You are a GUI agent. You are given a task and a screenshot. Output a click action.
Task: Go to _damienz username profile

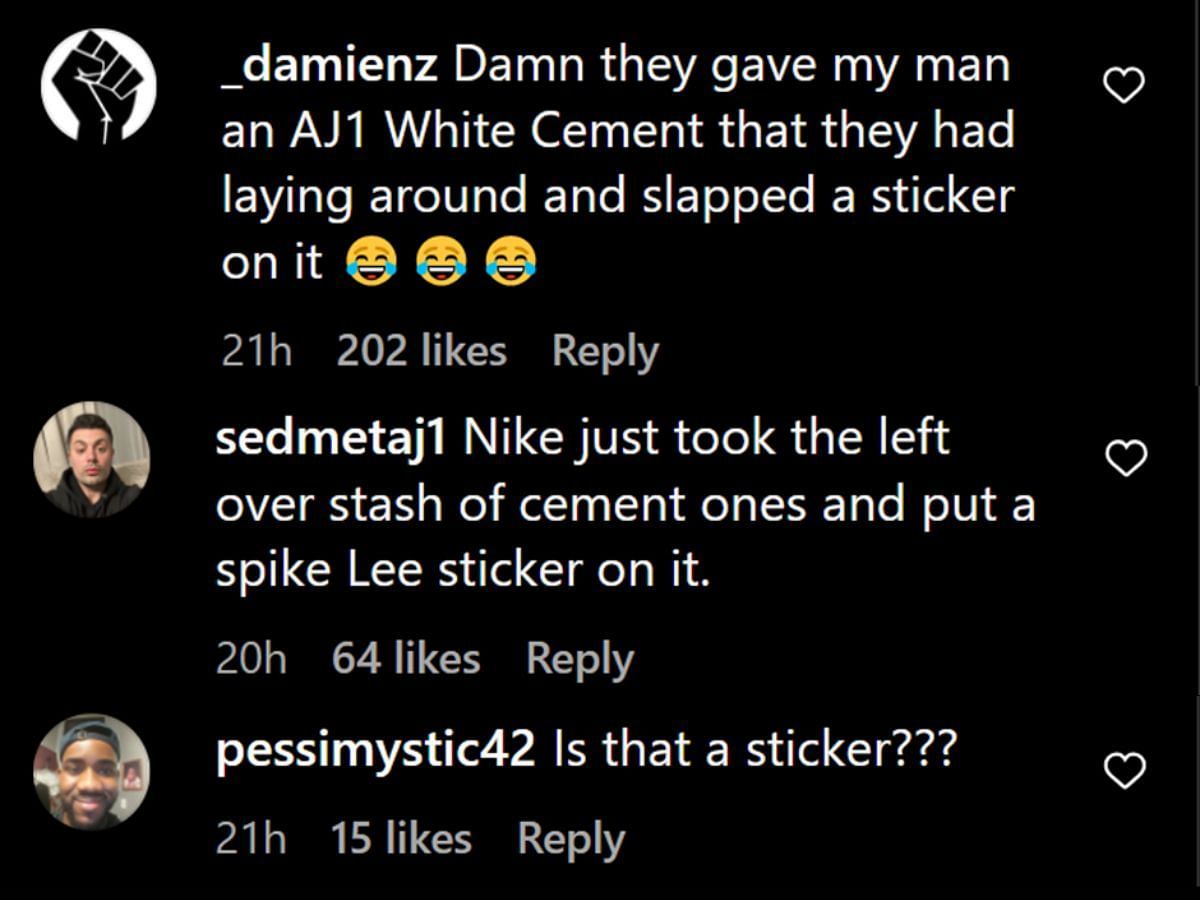pyautogui.click(x=329, y=67)
